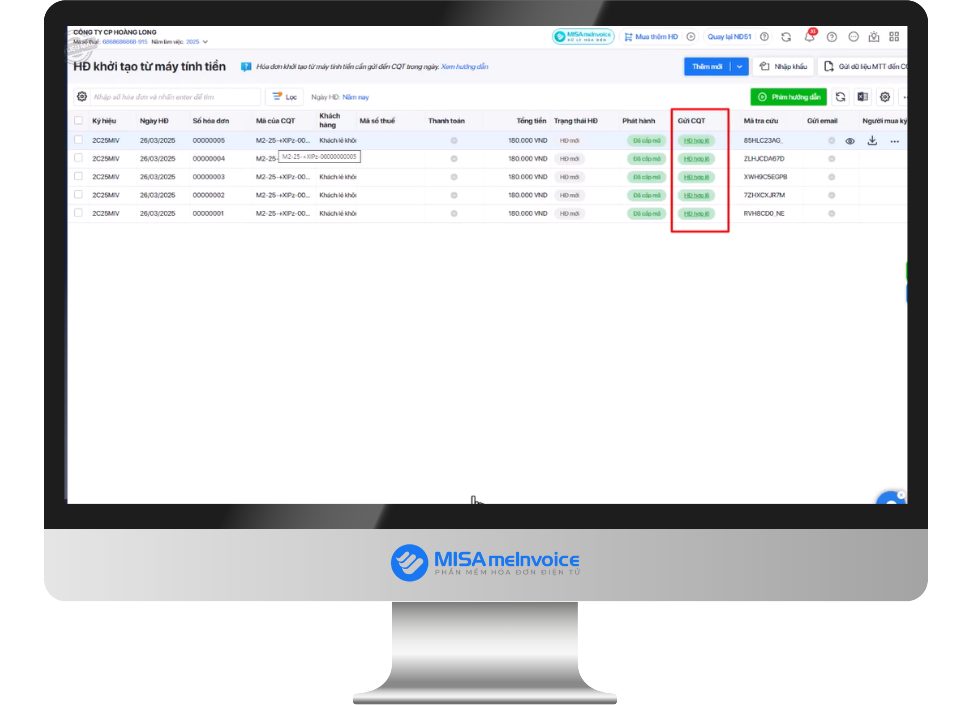Select the checkbox for invoice 00000001
This screenshot has height=705, width=972.
[78, 213]
